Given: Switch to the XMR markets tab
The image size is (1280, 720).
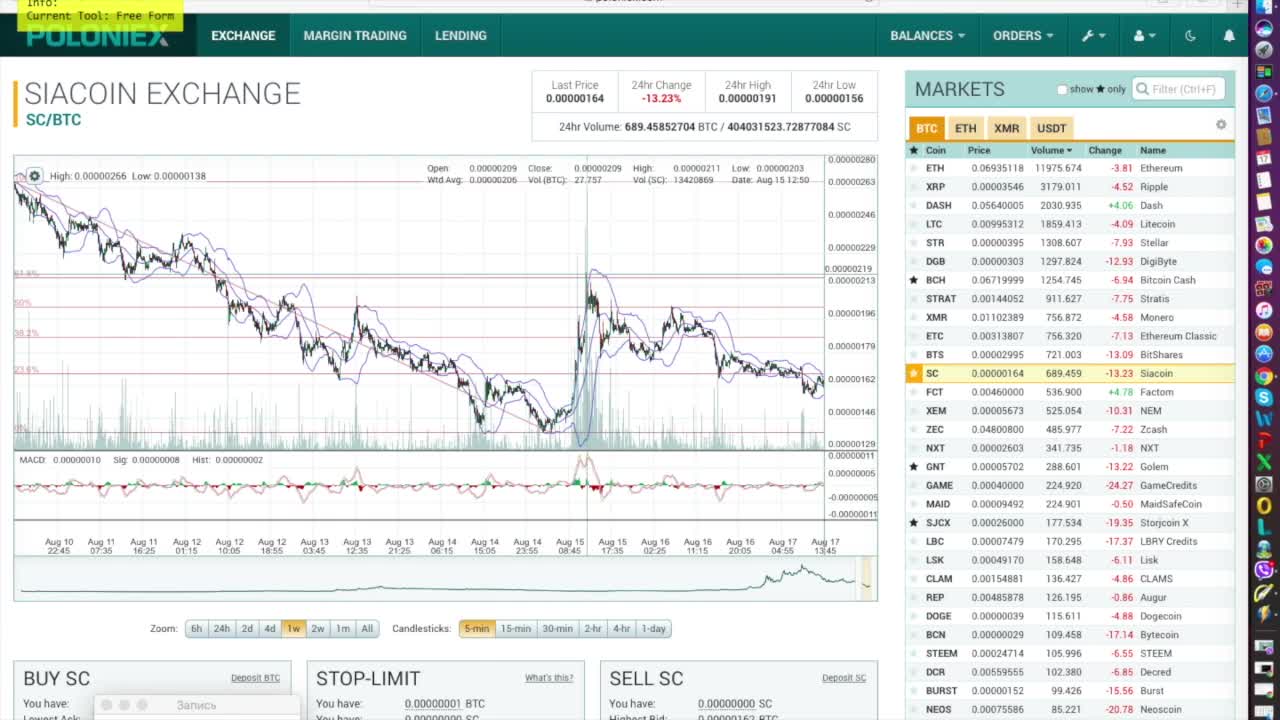Looking at the screenshot, I should click(1006, 128).
